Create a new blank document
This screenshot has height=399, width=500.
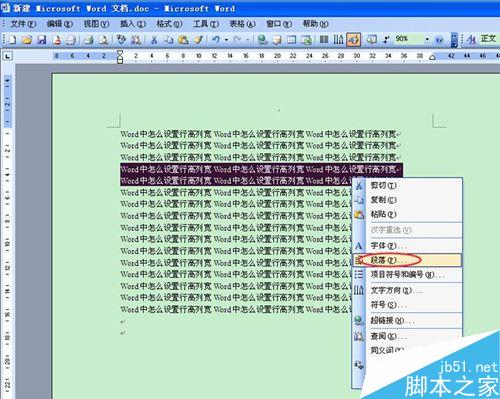point(12,40)
